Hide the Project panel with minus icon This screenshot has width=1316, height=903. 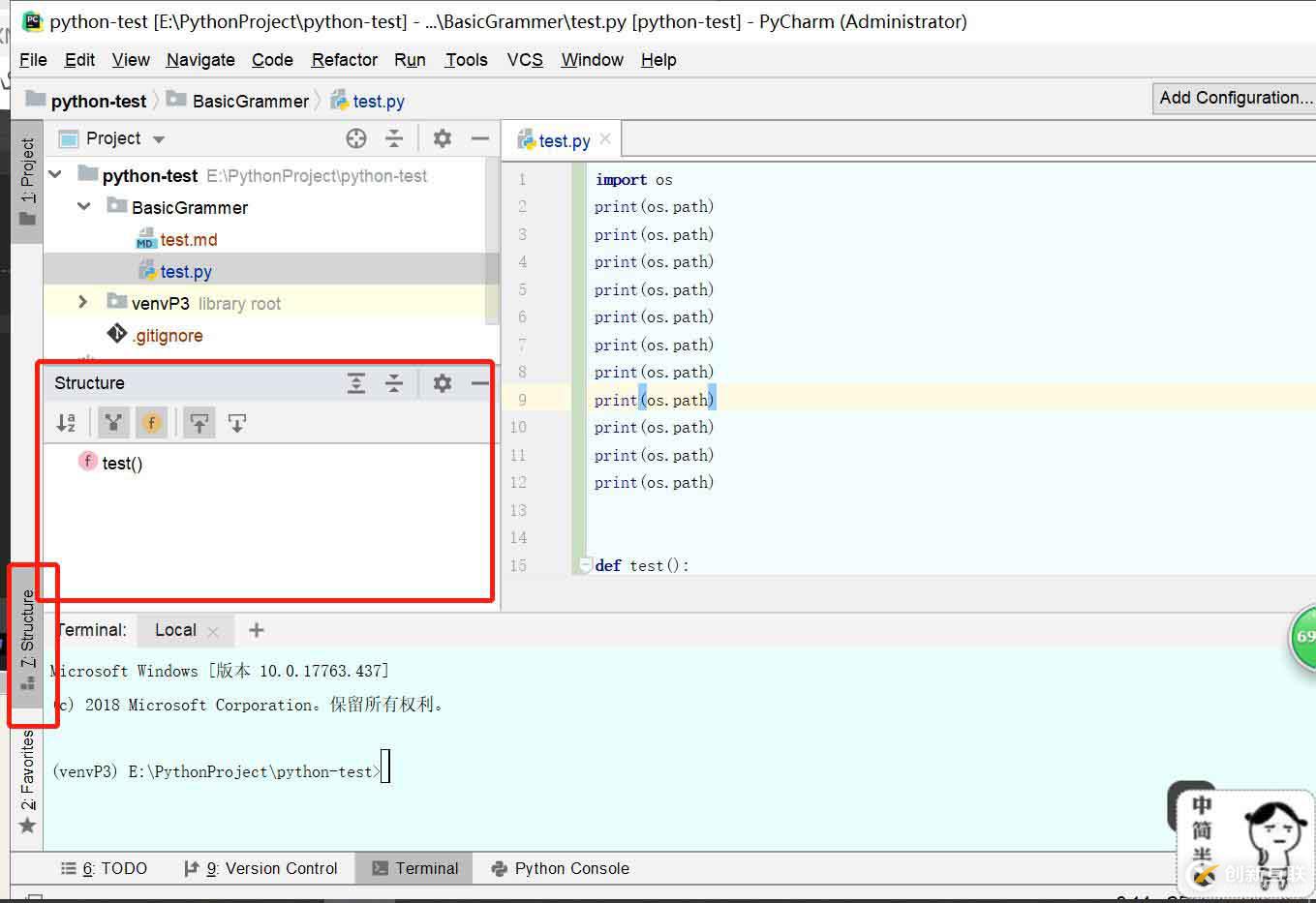tap(479, 138)
